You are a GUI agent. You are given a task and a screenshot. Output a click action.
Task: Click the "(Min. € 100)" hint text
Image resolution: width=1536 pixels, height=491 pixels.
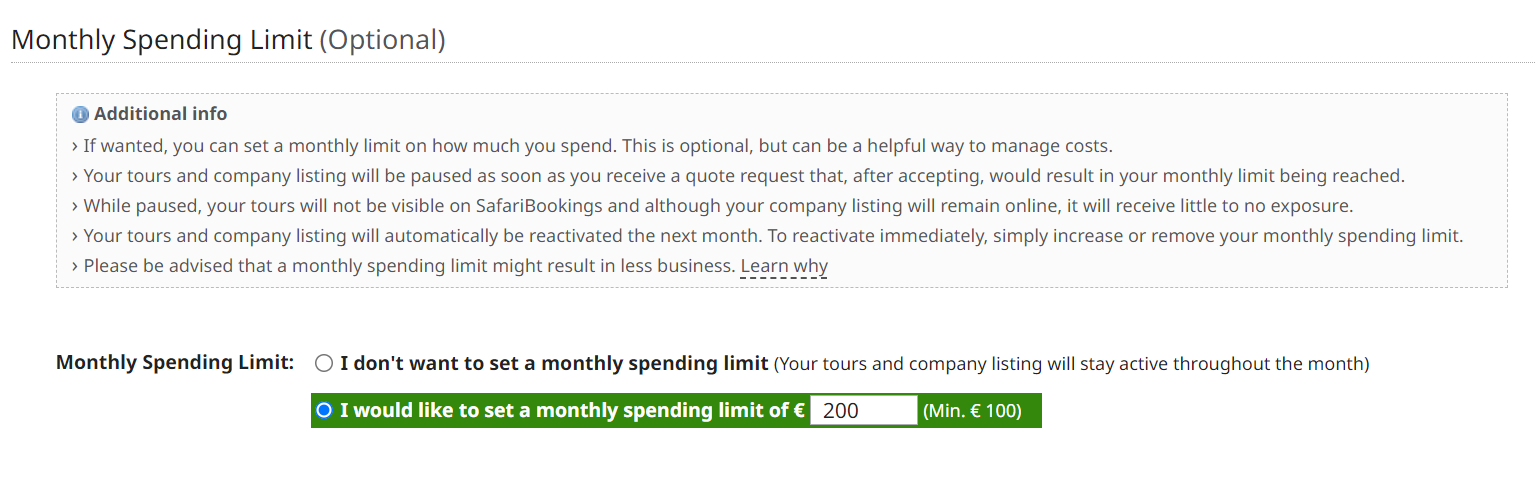[972, 411]
